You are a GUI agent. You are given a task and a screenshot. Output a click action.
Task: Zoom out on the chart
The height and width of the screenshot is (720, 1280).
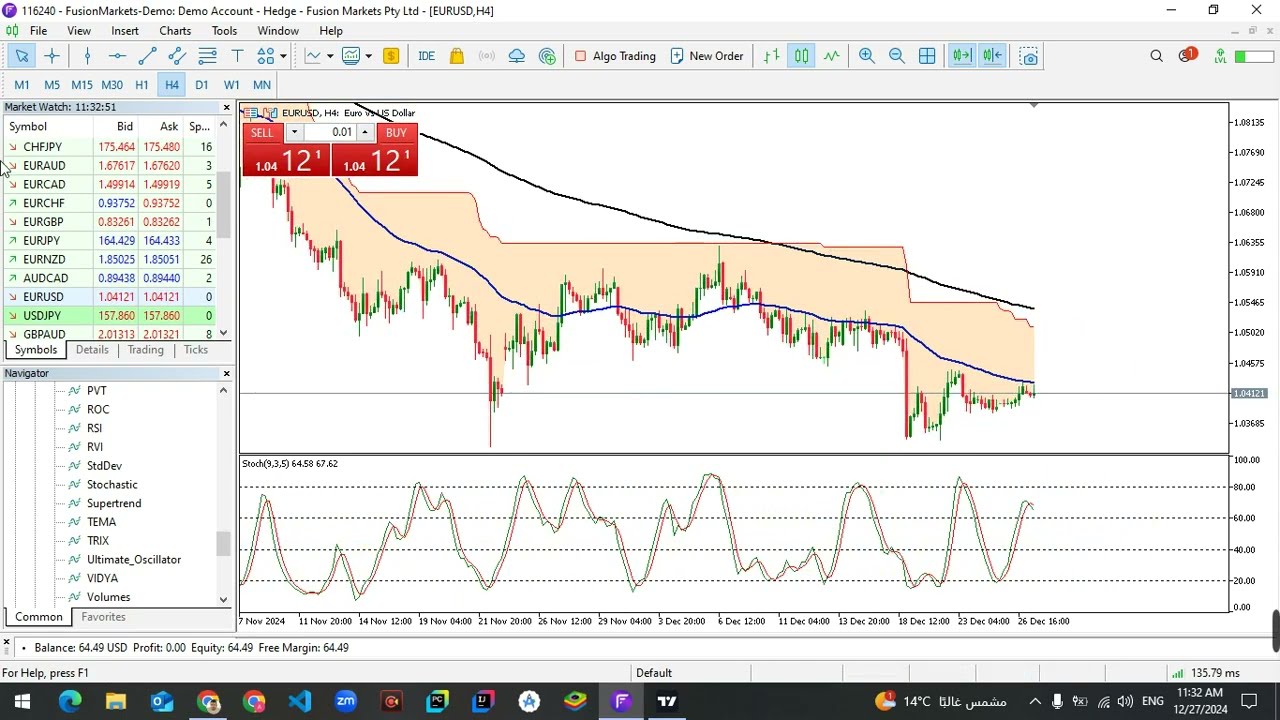[897, 56]
